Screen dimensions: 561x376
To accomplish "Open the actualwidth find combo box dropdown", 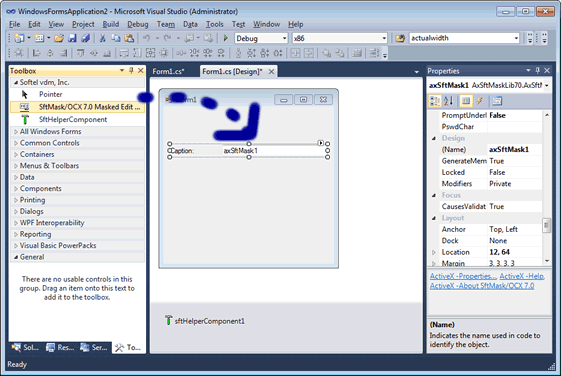I will pyautogui.click(x=516, y=38).
